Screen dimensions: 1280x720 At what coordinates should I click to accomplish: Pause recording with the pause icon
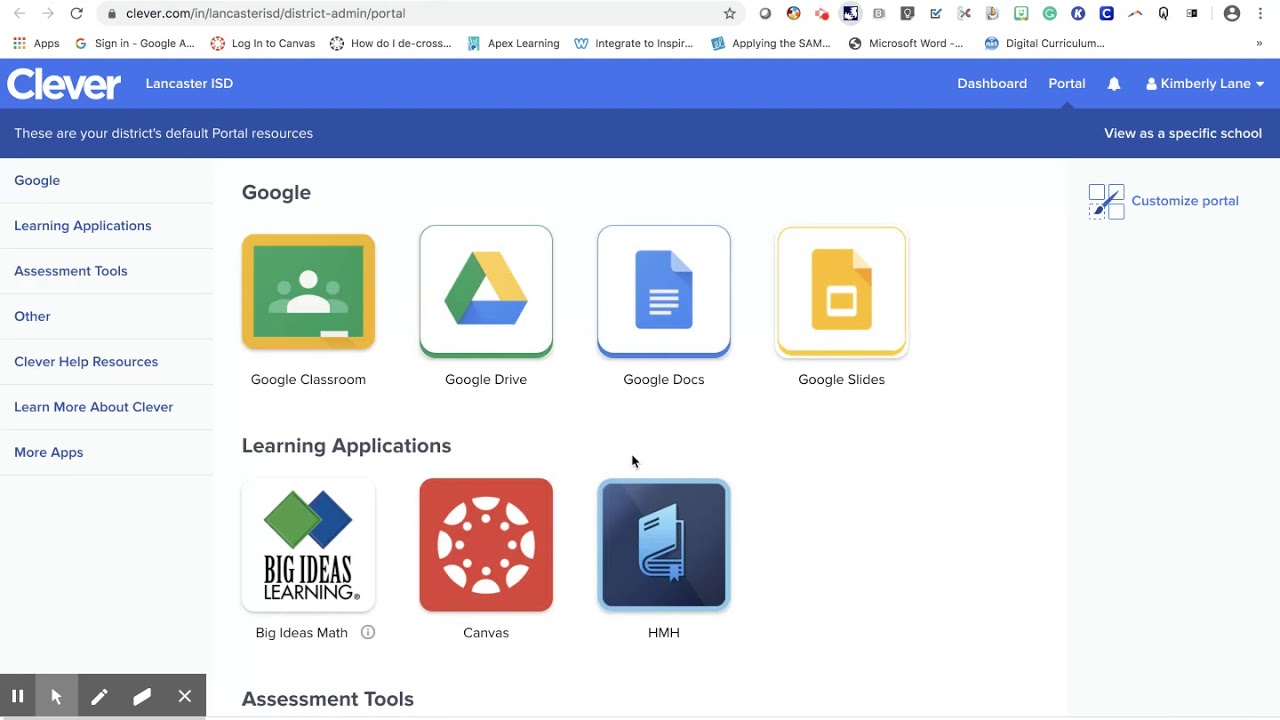[17, 697]
